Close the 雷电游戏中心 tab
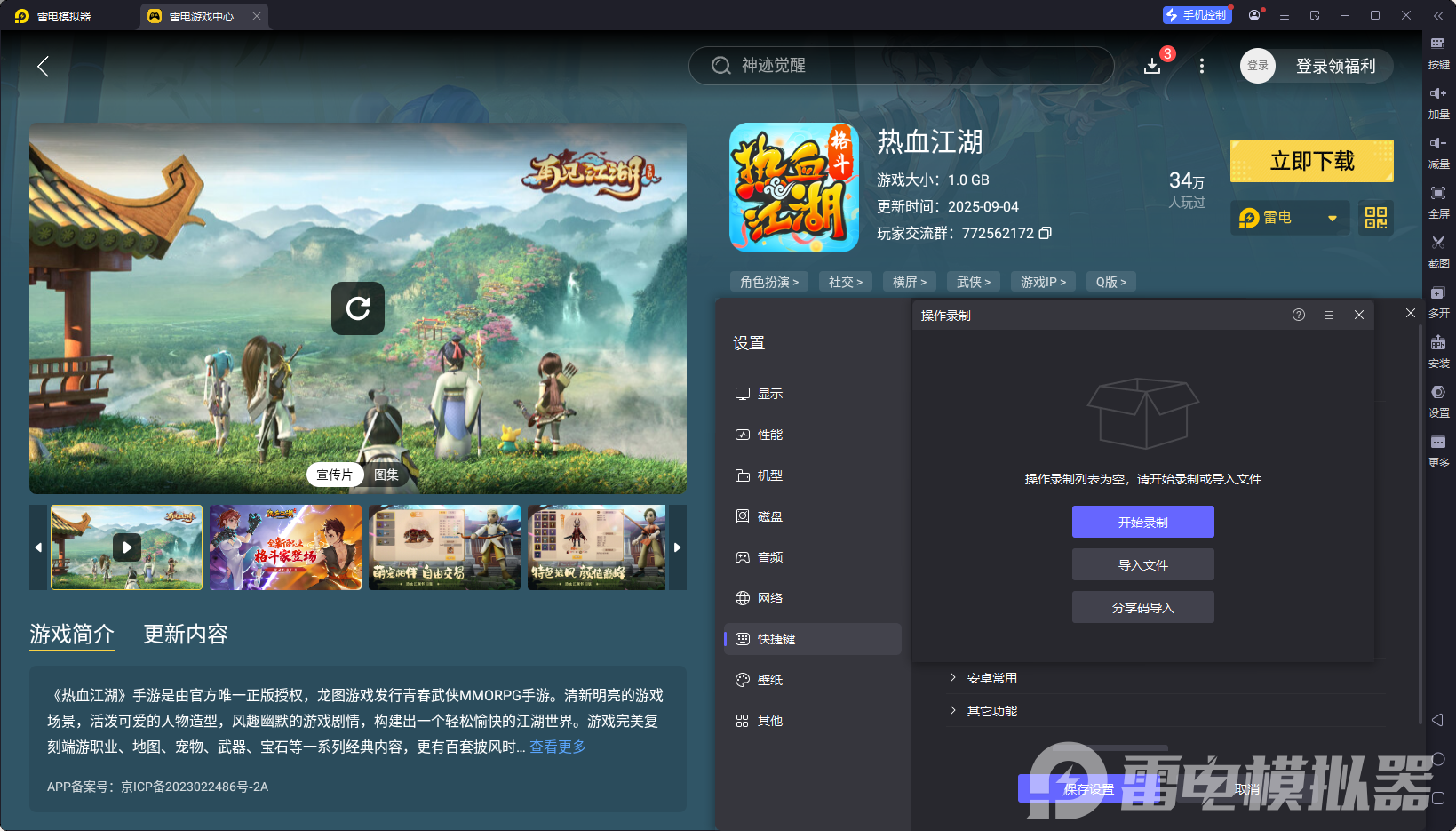 click(257, 16)
